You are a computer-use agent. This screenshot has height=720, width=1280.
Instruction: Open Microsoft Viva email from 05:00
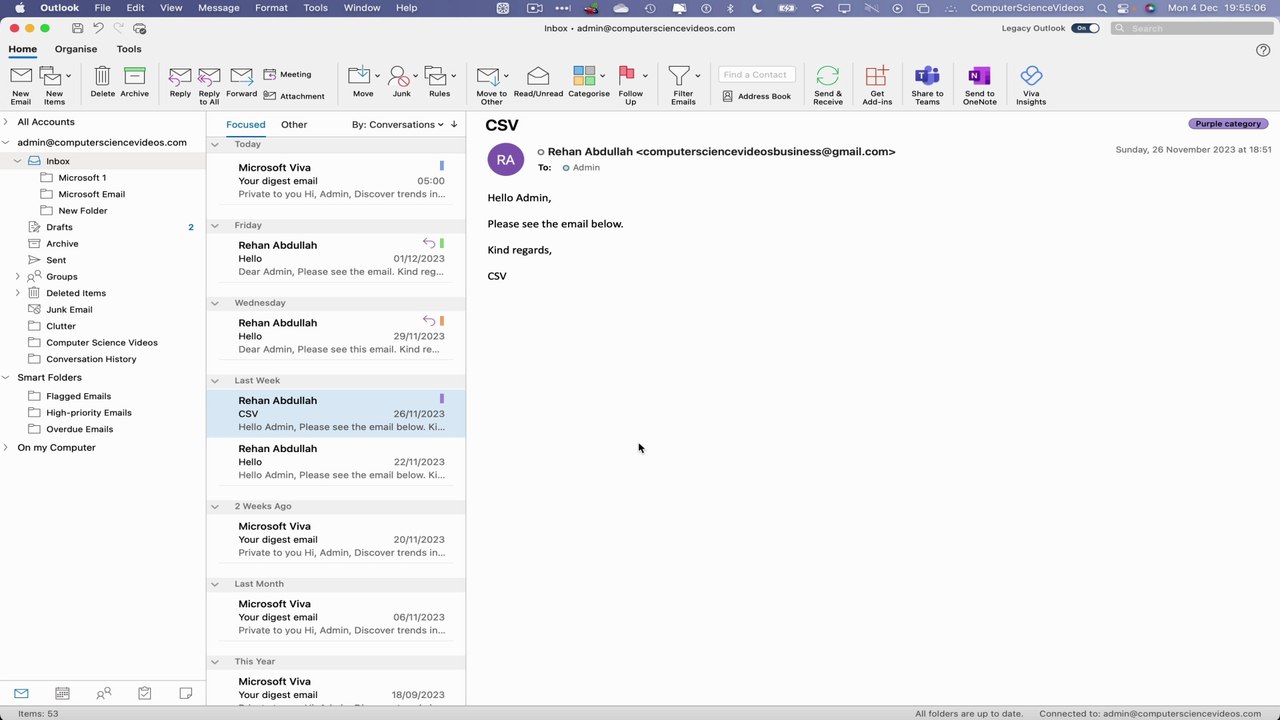pos(336,180)
